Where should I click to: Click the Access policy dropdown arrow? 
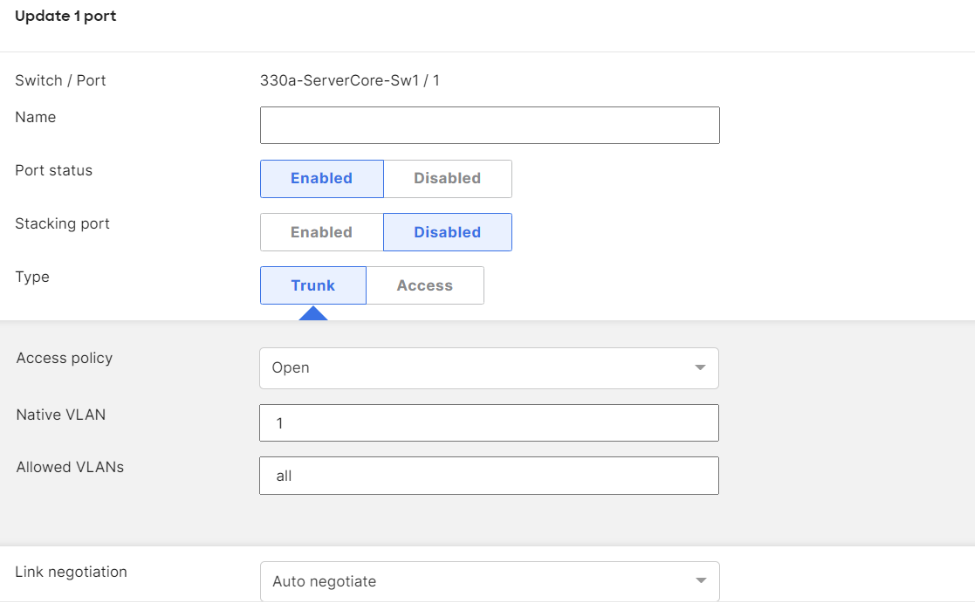(700, 368)
